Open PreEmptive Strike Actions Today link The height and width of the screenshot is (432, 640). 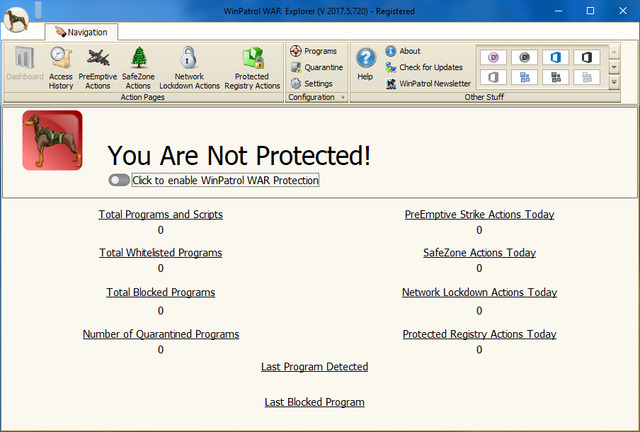coord(479,214)
